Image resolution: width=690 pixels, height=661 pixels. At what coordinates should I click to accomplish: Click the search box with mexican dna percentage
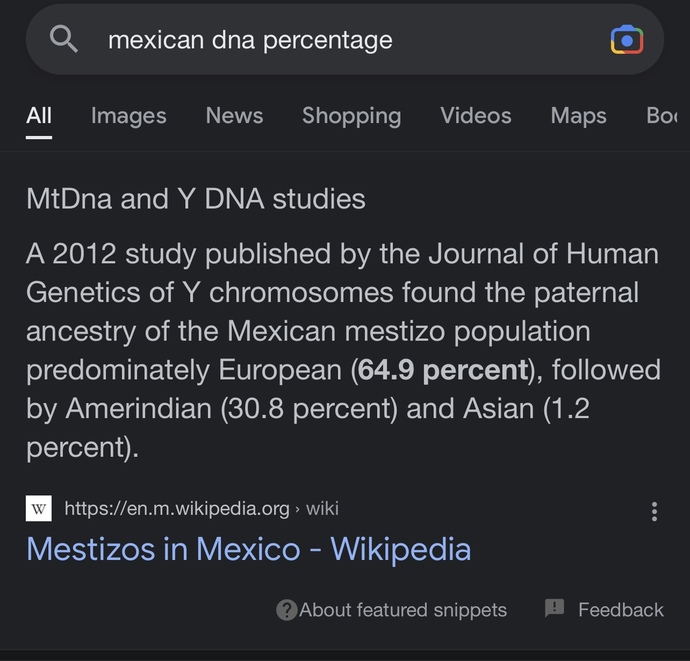tap(345, 40)
